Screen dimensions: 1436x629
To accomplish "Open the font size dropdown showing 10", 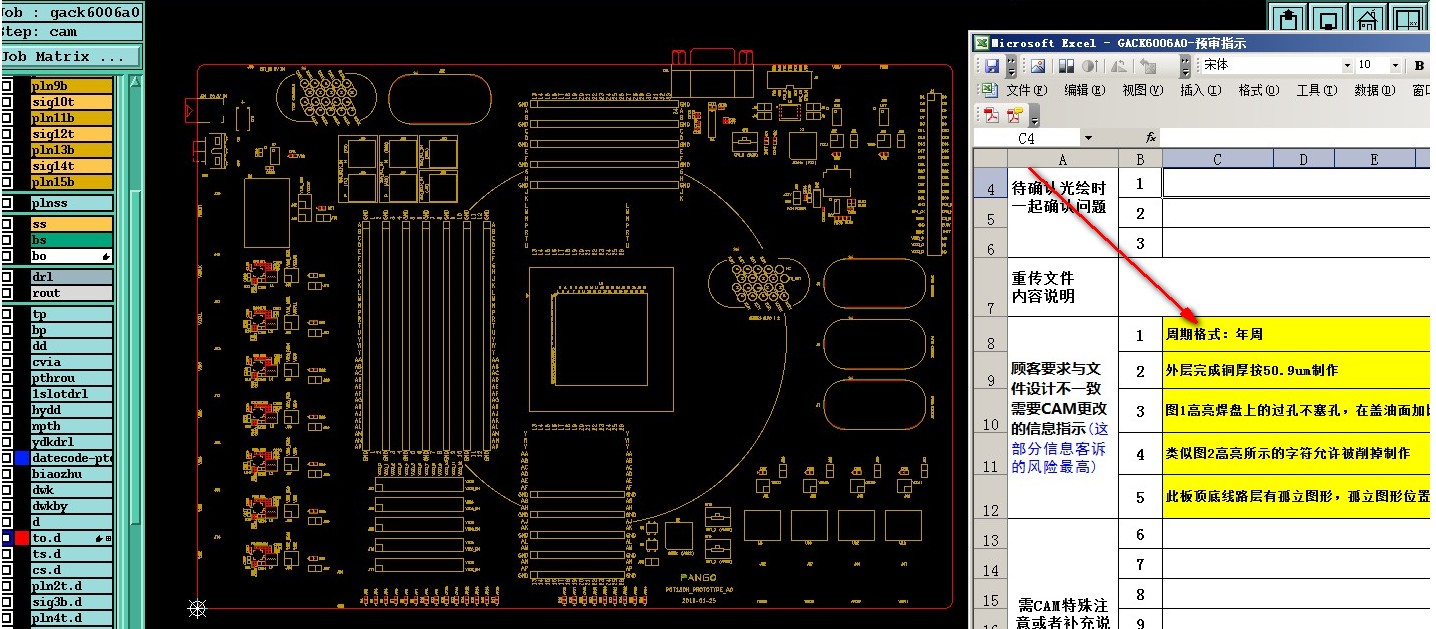I will (x=1395, y=66).
